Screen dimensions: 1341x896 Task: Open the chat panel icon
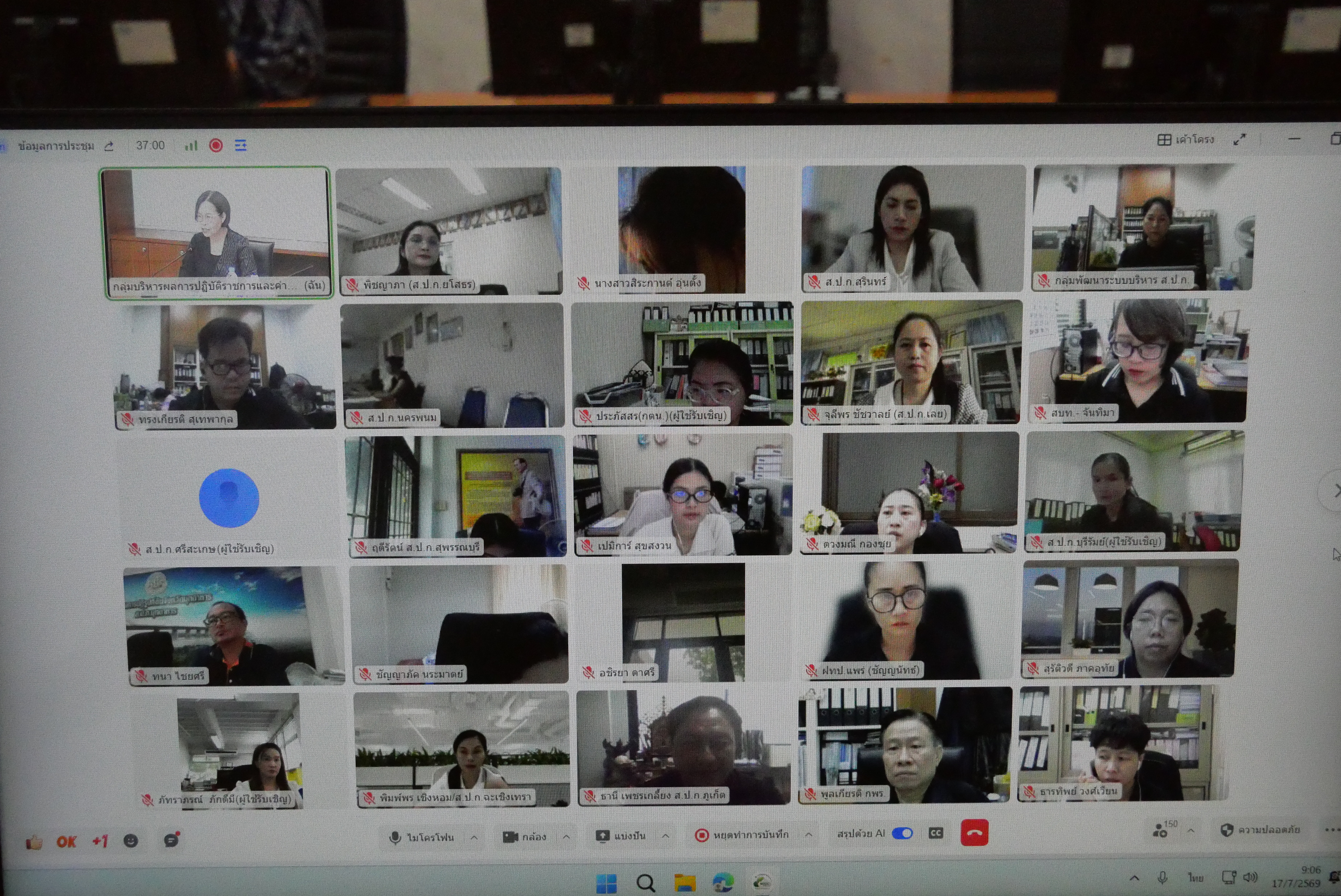171,840
